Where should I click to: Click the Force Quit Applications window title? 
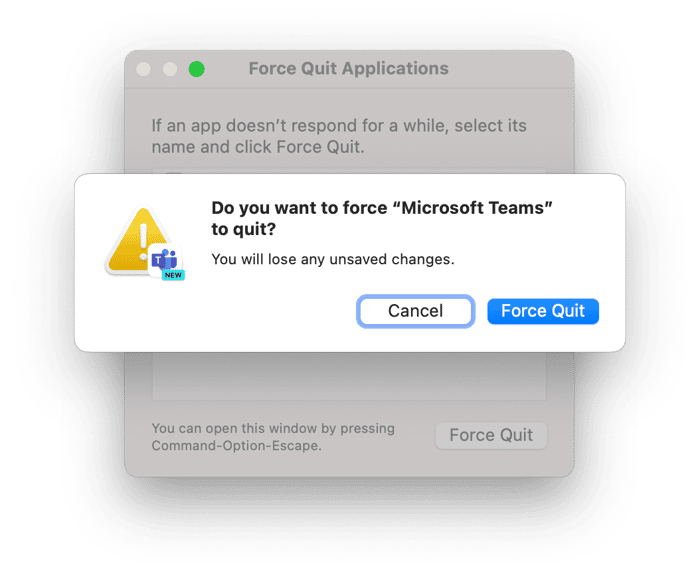point(348,69)
